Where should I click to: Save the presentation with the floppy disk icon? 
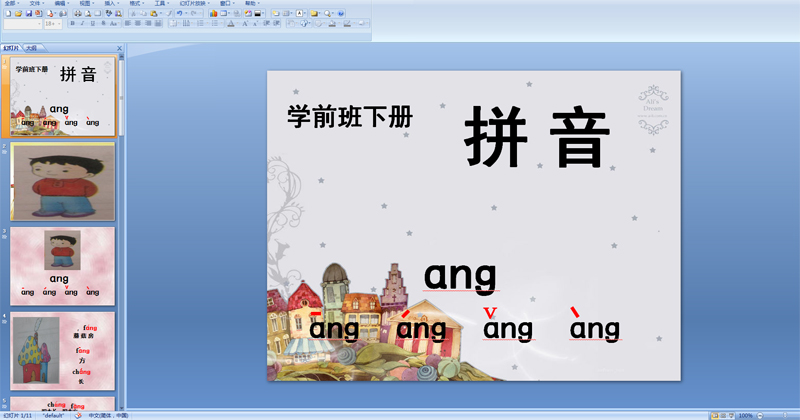(x=29, y=13)
